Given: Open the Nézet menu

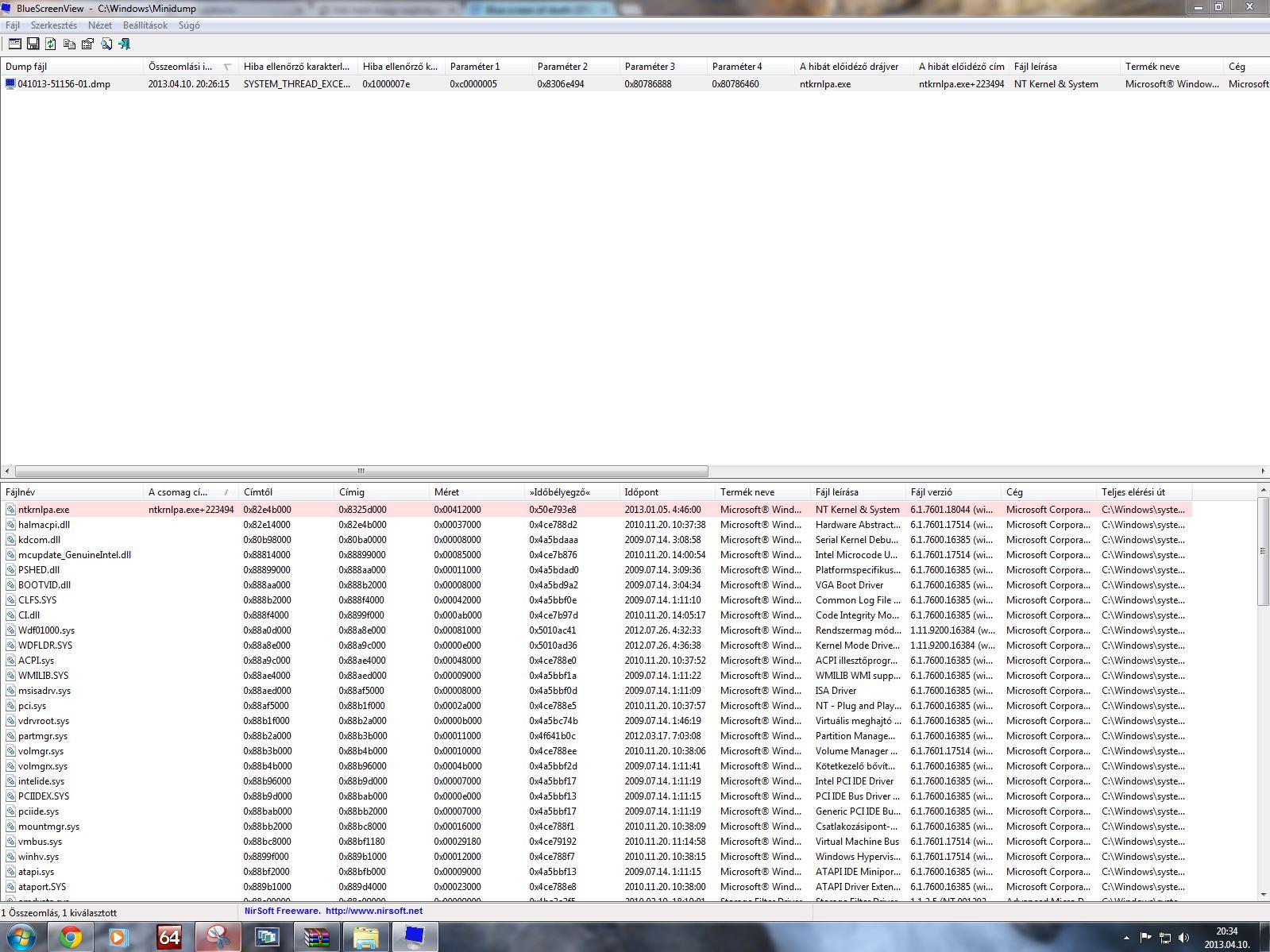Looking at the screenshot, I should [100, 25].
